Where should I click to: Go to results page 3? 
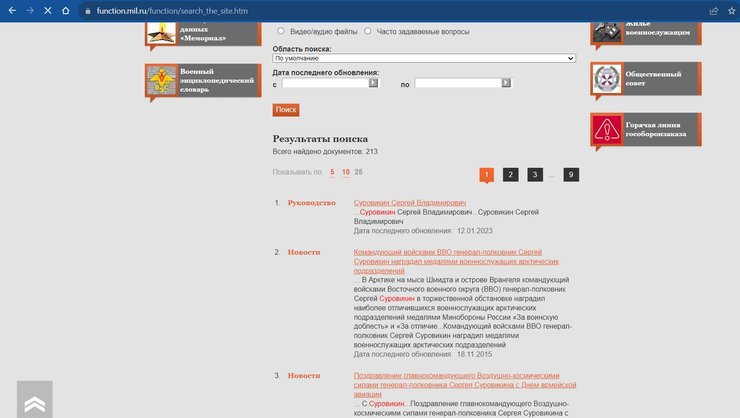535,175
